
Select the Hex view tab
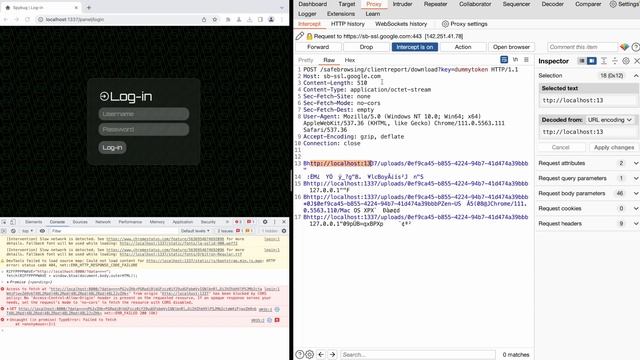tap(350, 60)
